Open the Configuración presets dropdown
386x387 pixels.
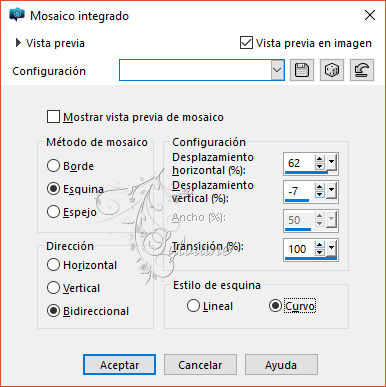277,70
